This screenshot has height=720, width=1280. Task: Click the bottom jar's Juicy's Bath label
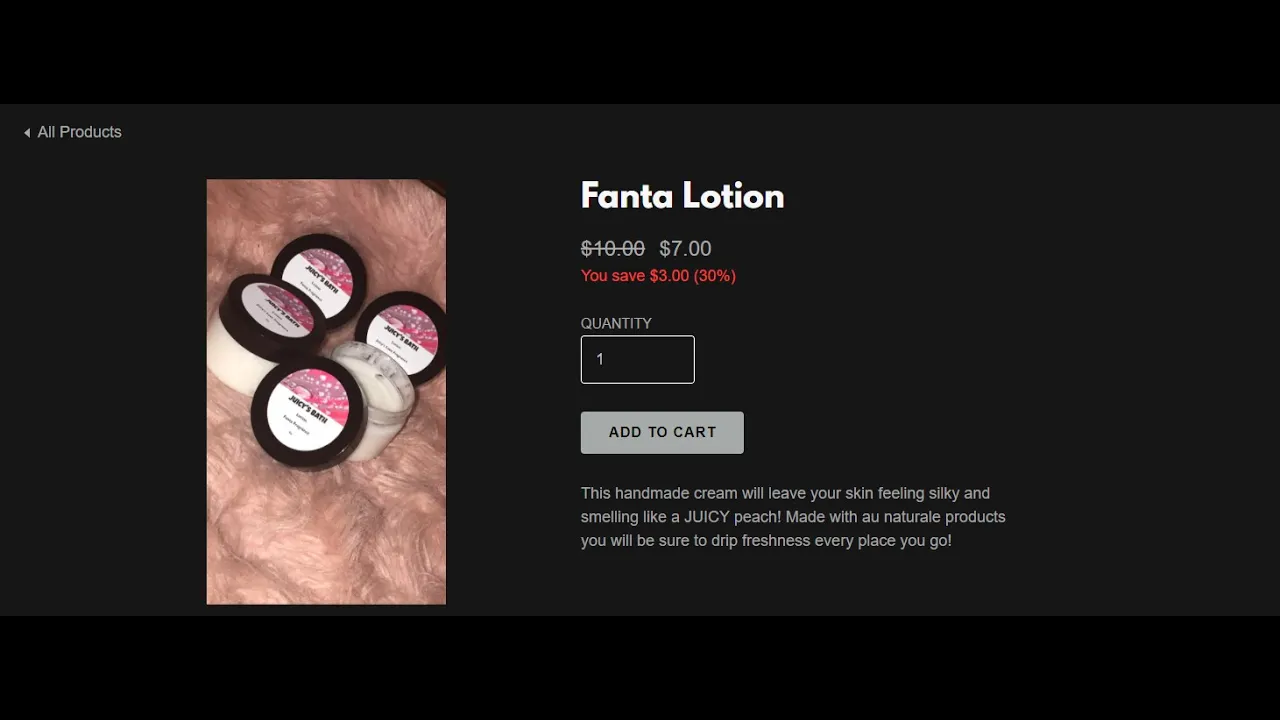308,409
